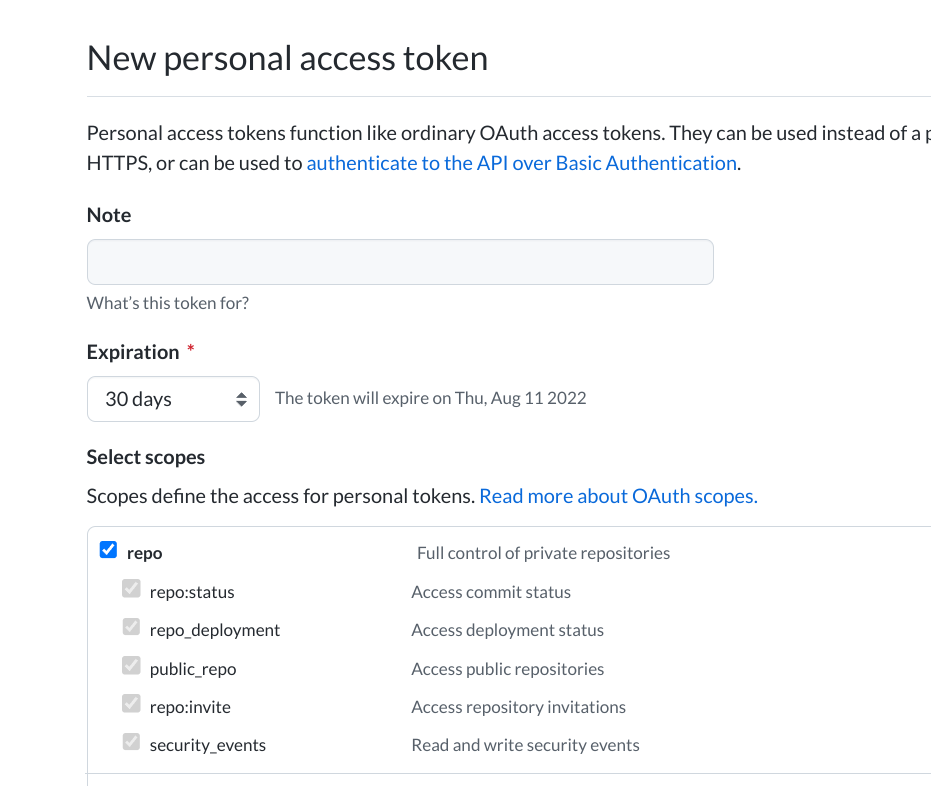This screenshot has height=786, width=931.
Task: Toggle the repo_deployment checkbox
Action: [131, 628]
